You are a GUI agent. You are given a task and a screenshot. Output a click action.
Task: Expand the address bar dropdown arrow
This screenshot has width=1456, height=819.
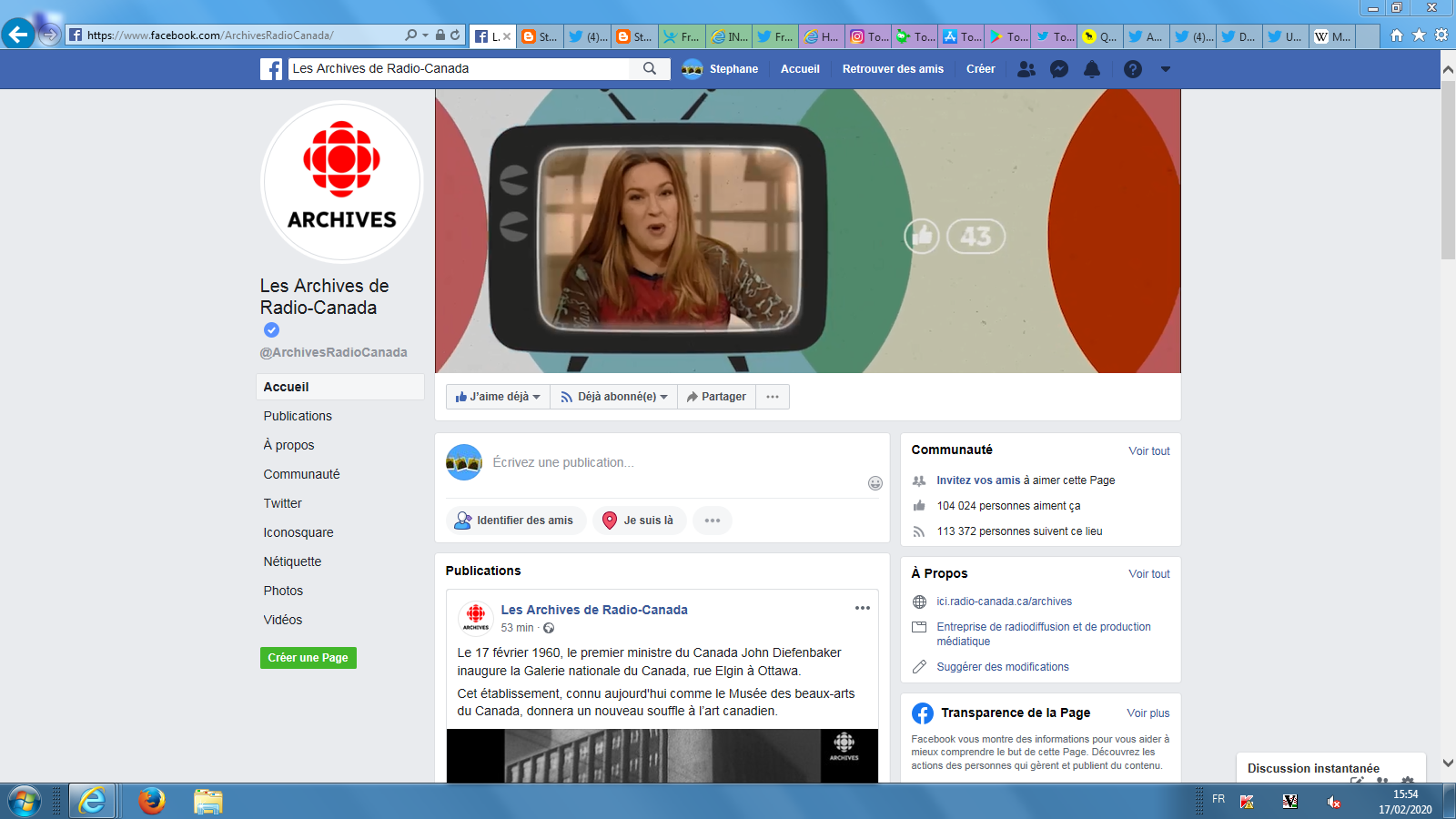(x=425, y=35)
